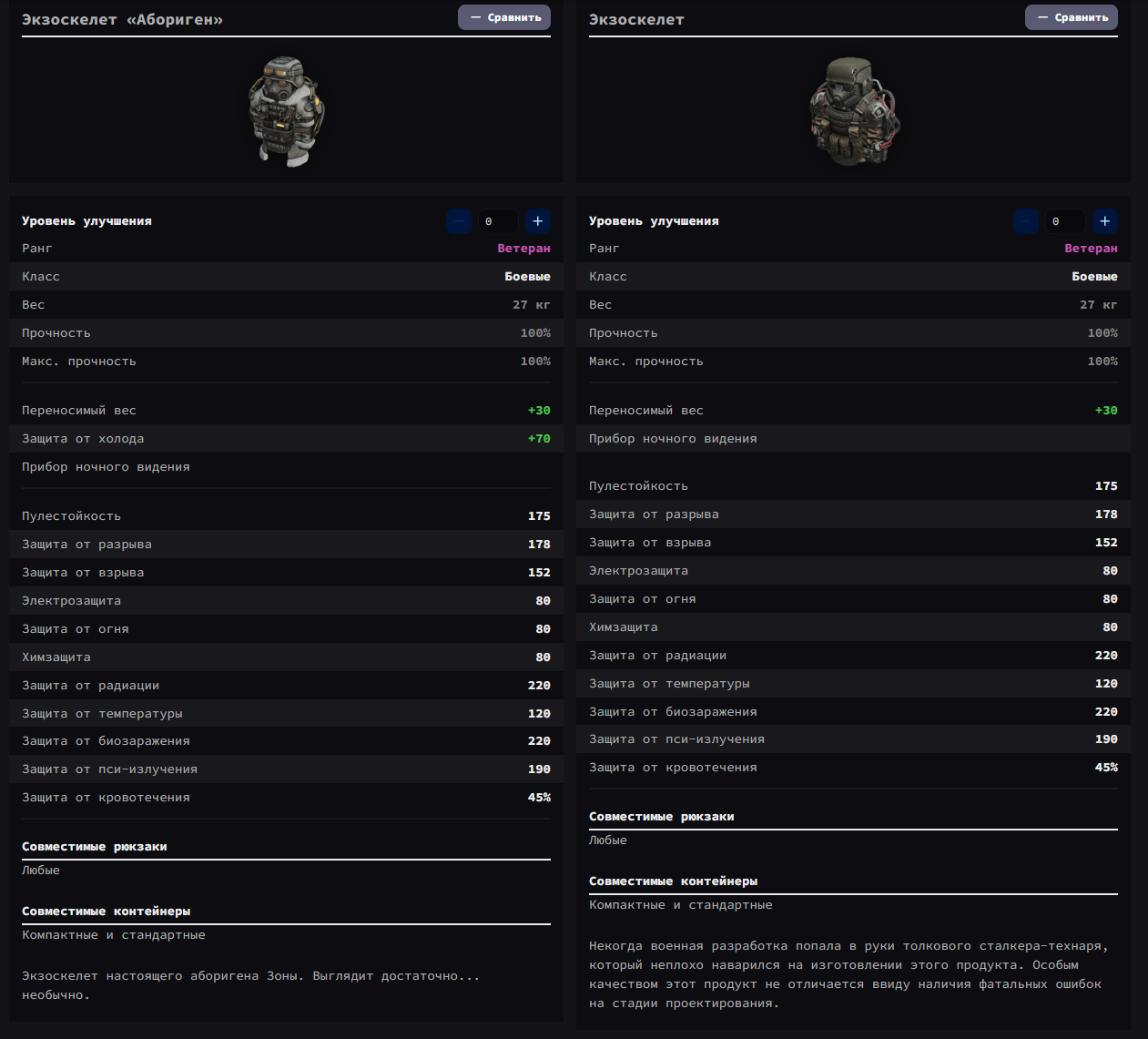Click +30 Переносимый вес value in «Абориген» card

(539, 411)
